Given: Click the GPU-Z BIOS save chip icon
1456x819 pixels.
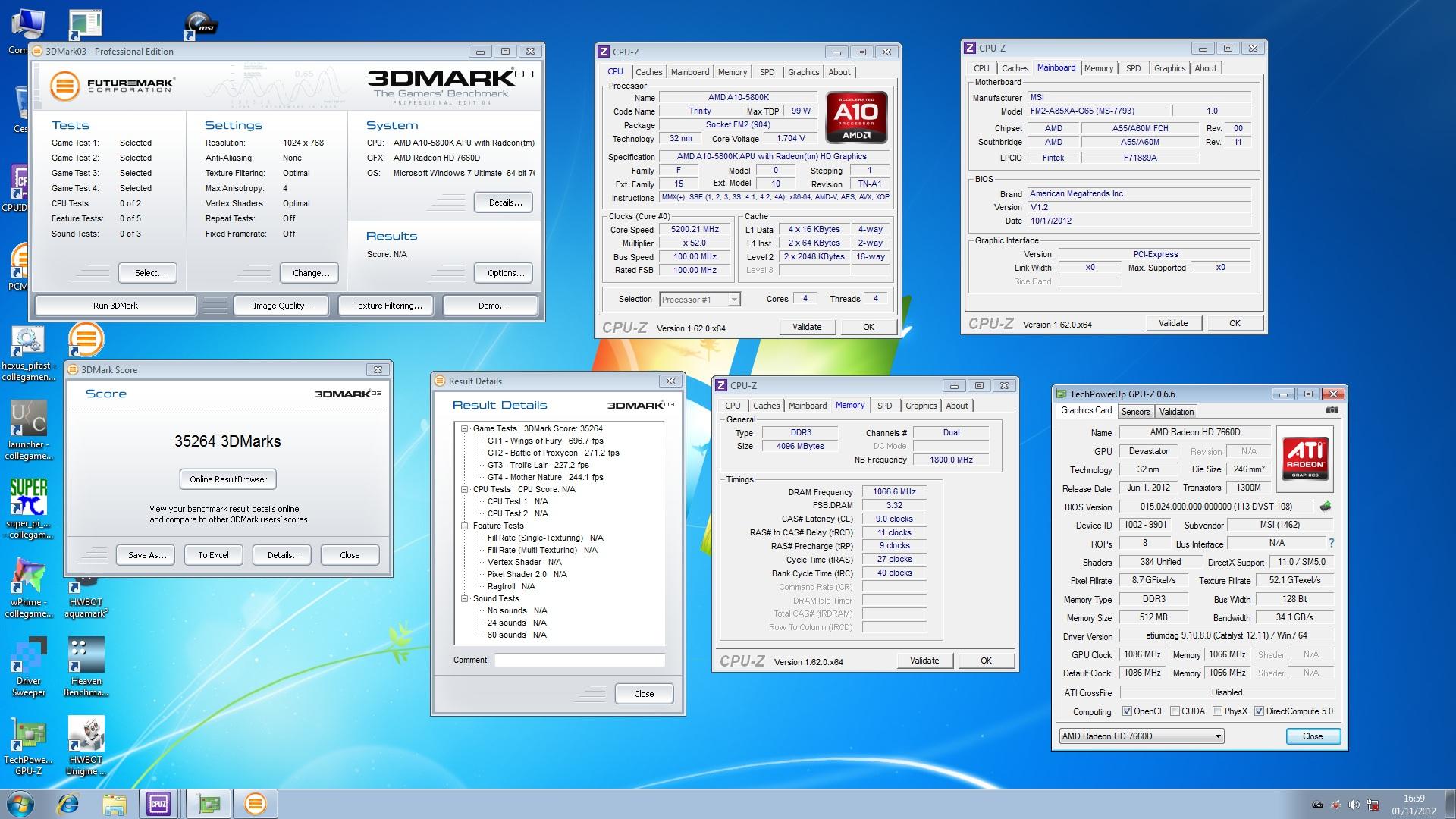Looking at the screenshot, I should (x=1326, y=507).
